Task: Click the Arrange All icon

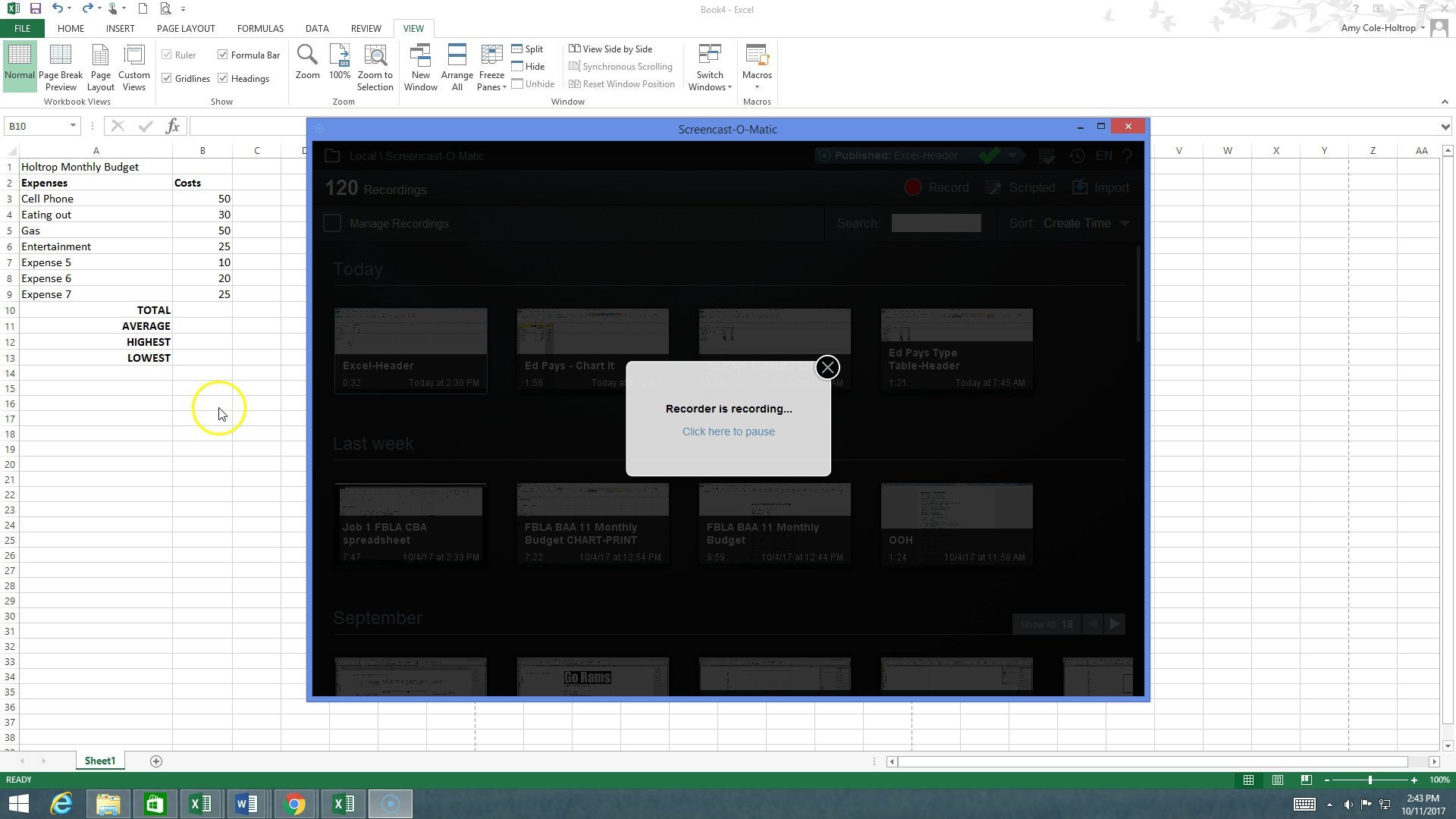Action: point(457,67)
